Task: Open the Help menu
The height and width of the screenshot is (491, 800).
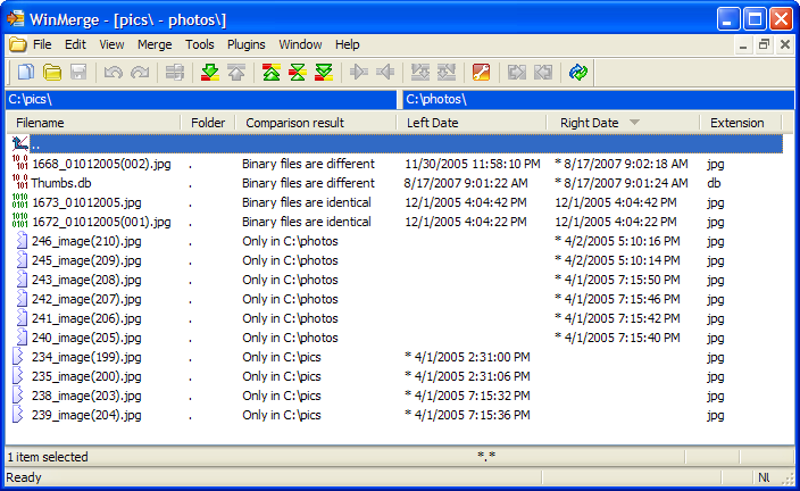Action: pos(347,45)
